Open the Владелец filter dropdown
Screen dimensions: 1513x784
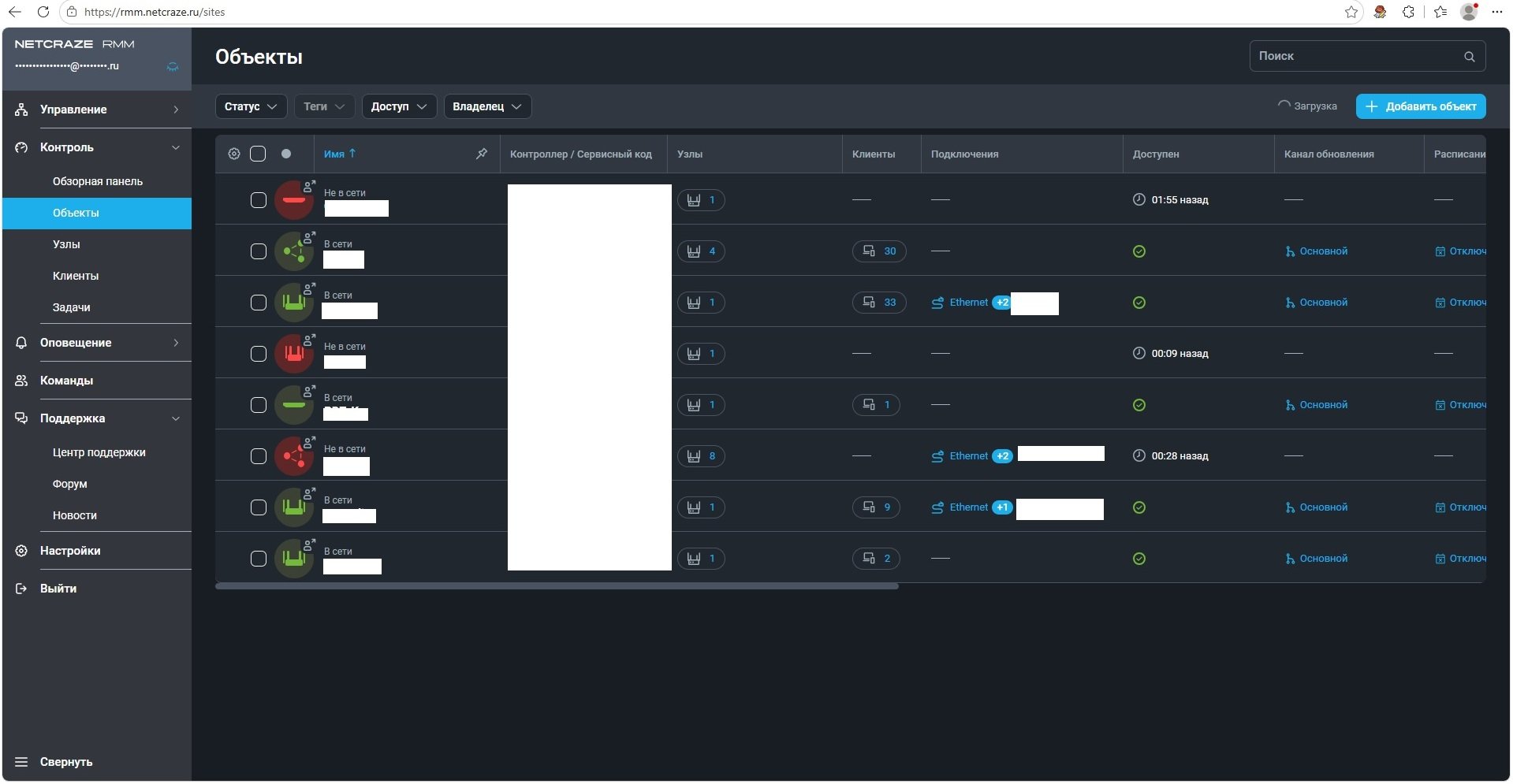(487, 106)
